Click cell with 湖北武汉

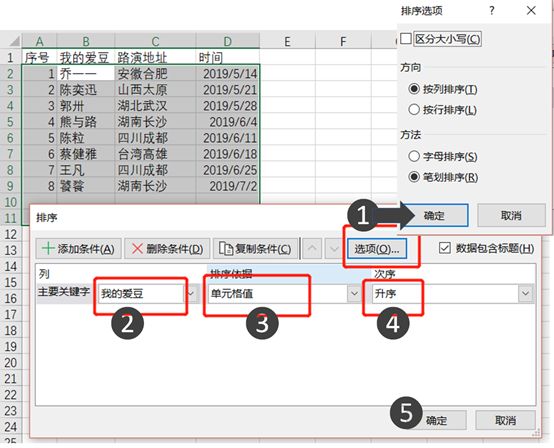tap(155, 106)
